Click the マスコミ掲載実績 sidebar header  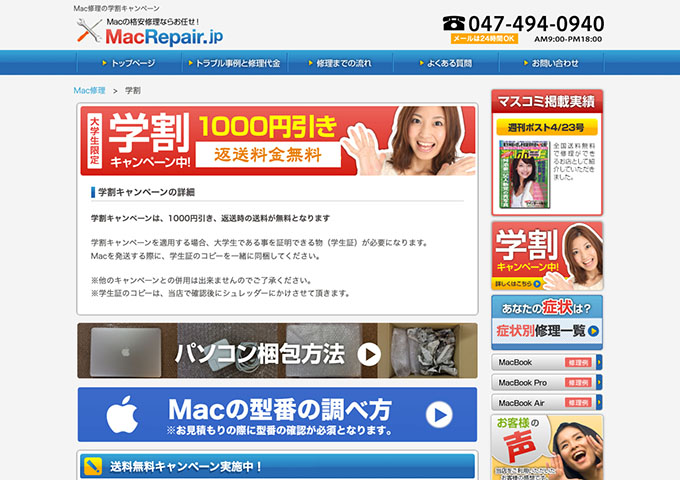547,101
